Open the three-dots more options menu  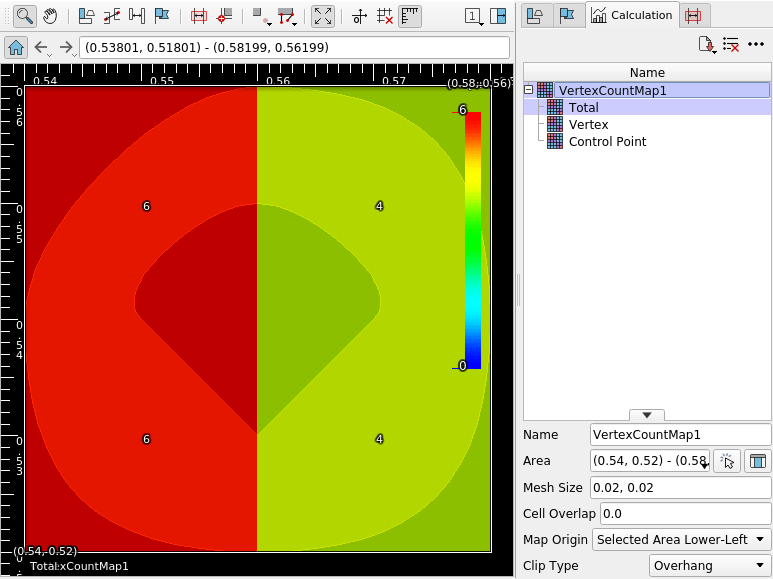click(x=756, y=44)
